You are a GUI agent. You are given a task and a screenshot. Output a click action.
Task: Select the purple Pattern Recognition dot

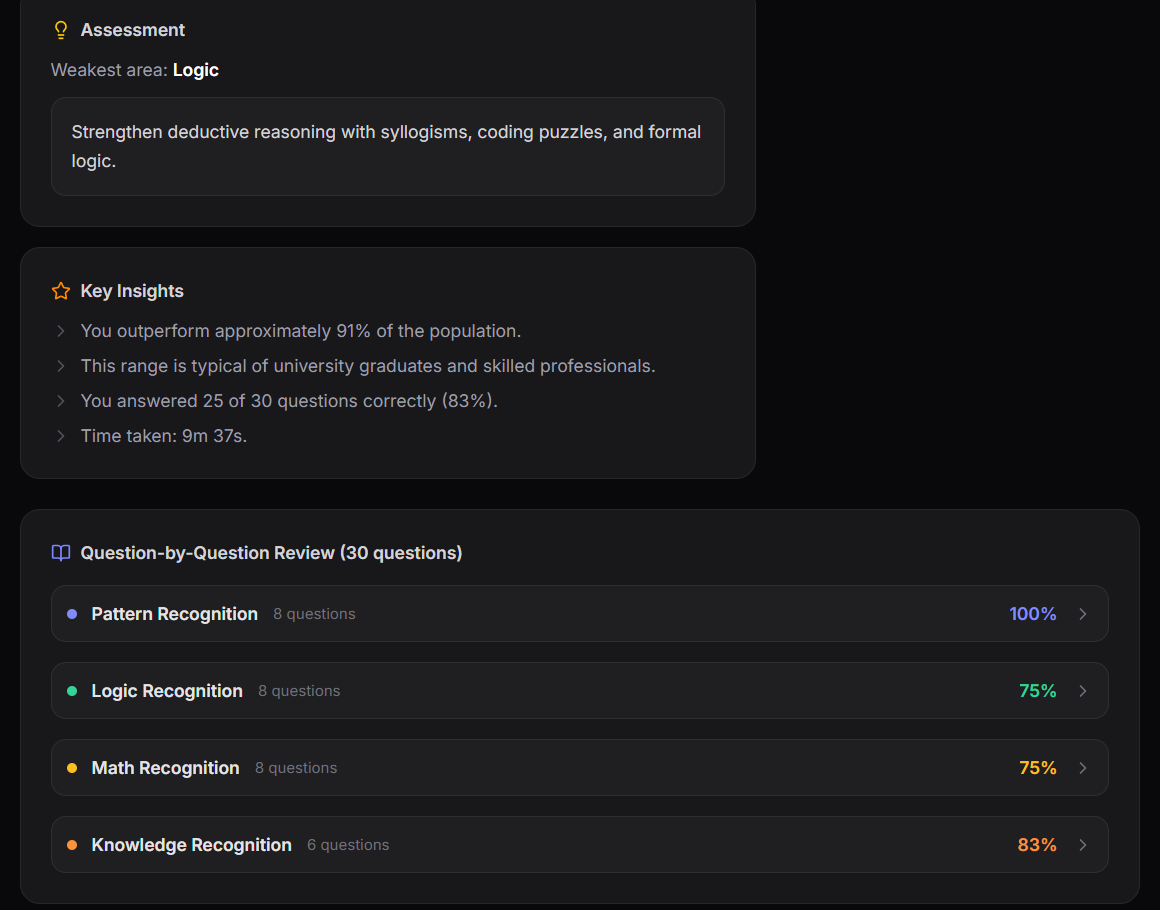[70, 613]
